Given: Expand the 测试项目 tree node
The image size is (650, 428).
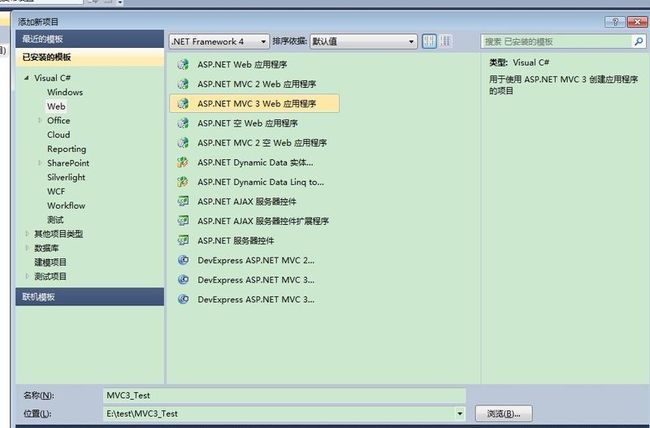Looking at the screenshot, I should click(27, 276).
